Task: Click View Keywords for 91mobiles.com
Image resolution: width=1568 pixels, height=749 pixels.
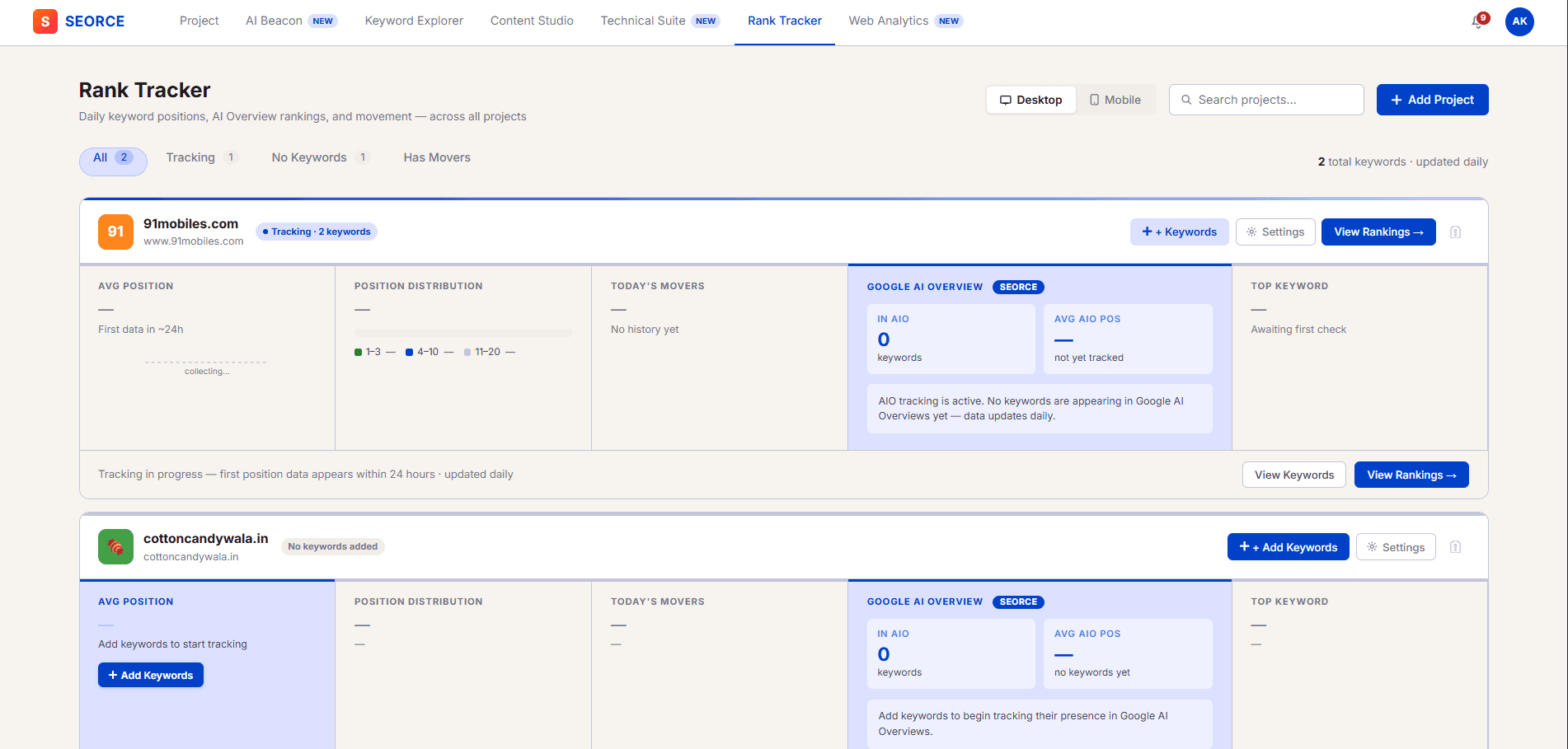Action: click(1294, 475)
